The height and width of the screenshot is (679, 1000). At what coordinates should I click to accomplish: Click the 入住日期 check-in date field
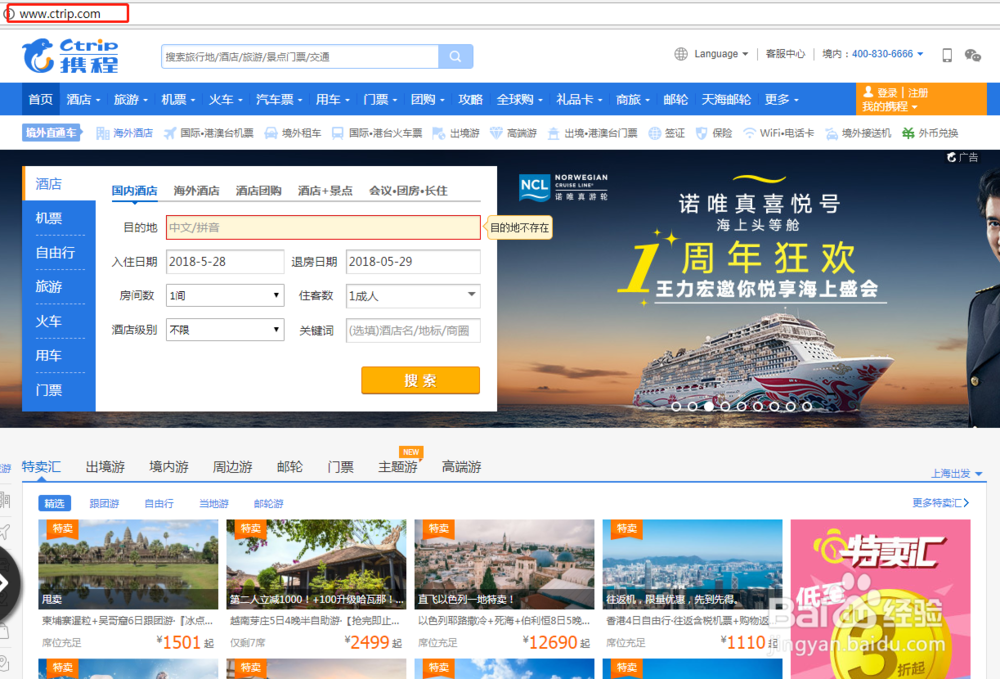coord(225,261)
